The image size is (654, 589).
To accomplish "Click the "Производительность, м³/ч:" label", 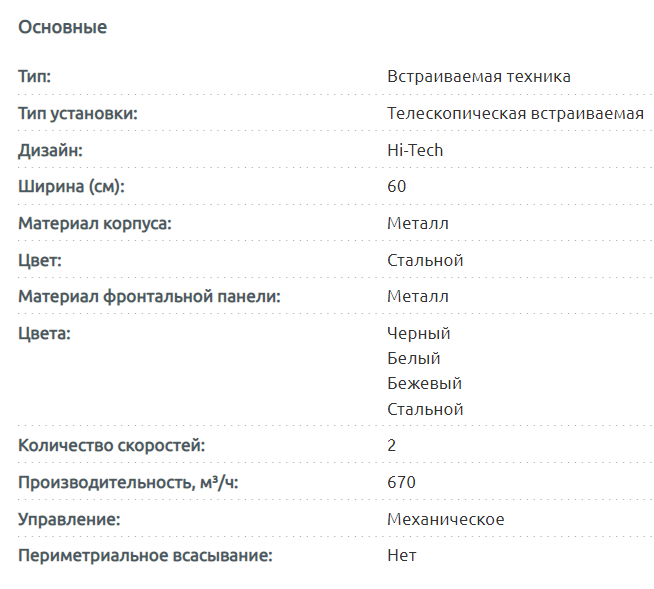I will 129,482.
